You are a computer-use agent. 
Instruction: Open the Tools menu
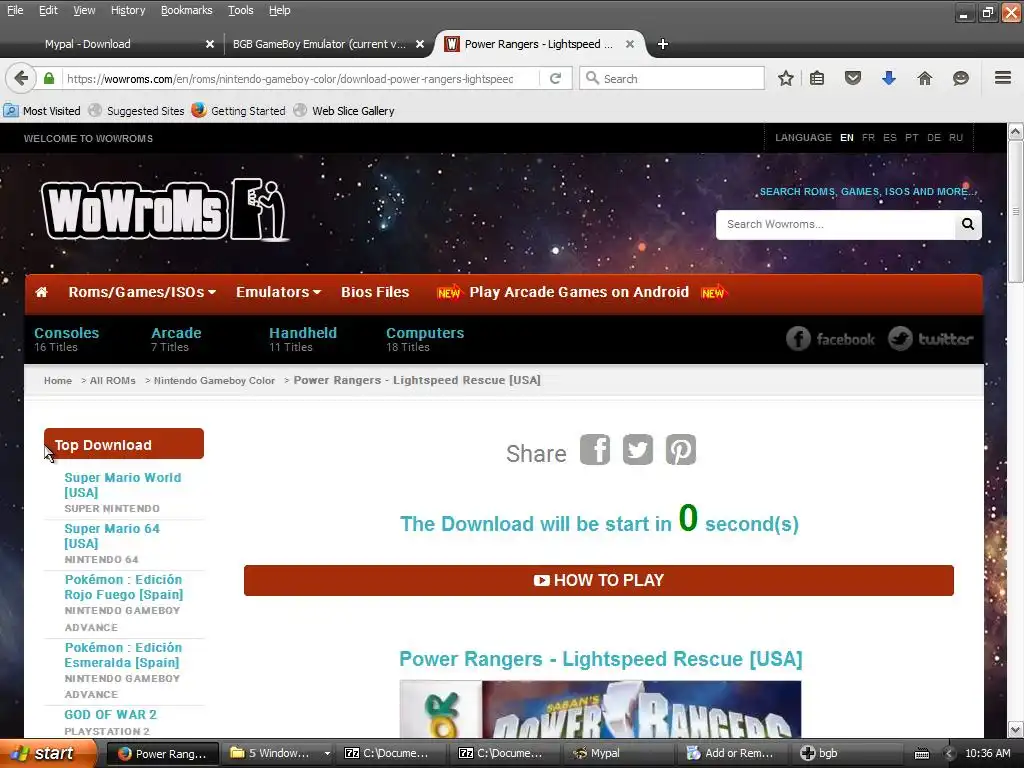(240, 10)
